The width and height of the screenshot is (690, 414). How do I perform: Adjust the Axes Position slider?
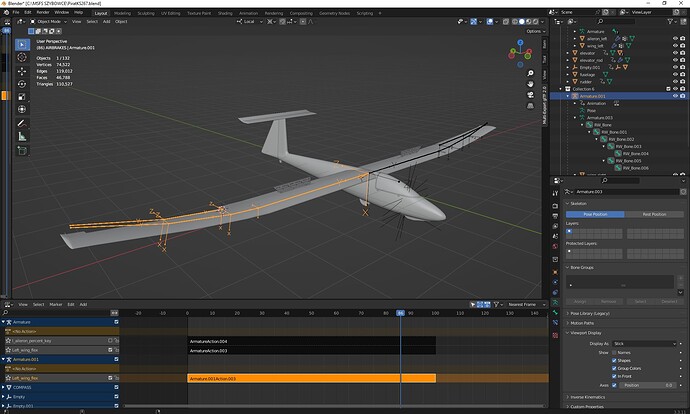click(x=648, y=385)
